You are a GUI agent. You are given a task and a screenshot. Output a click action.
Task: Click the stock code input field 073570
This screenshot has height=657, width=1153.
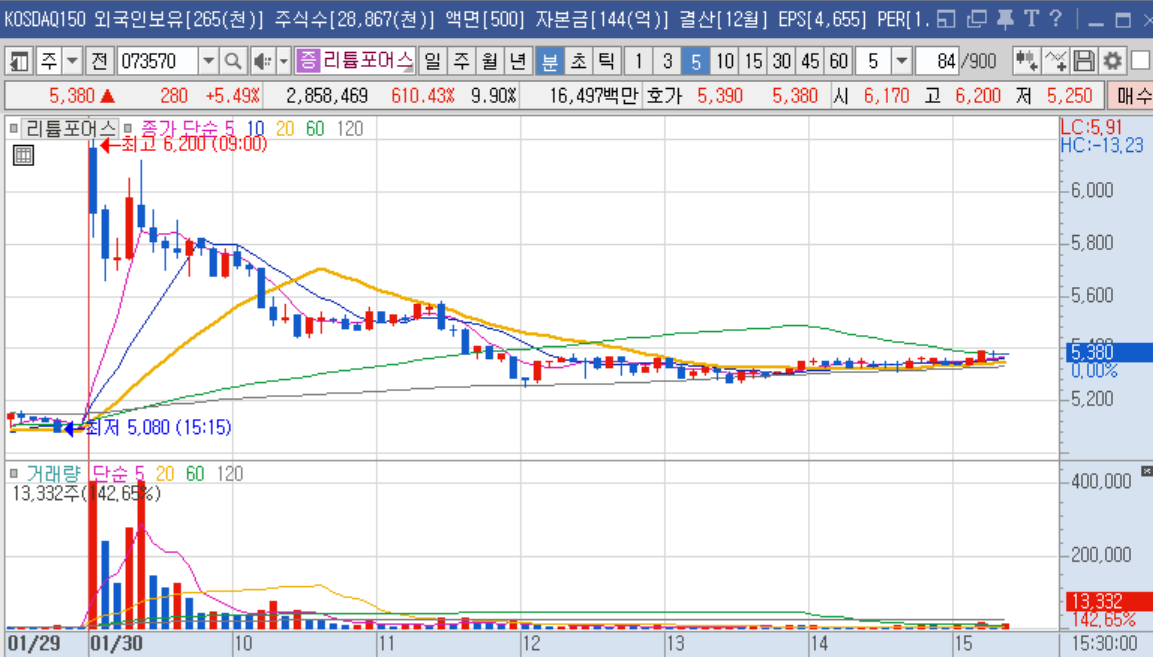[157, 61]
